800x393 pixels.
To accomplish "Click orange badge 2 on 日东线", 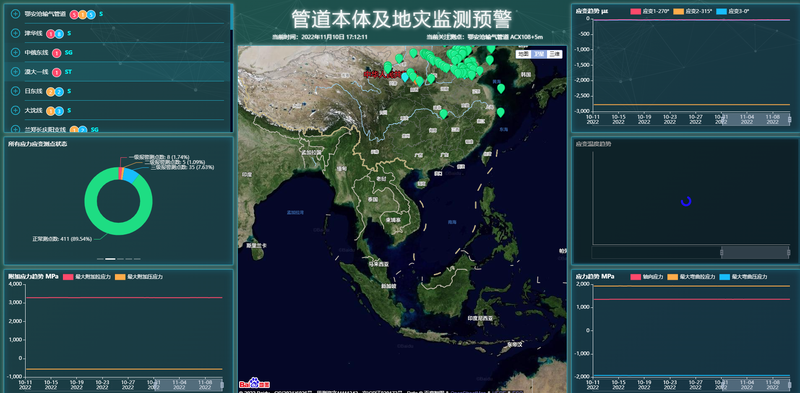I will 51,92.
